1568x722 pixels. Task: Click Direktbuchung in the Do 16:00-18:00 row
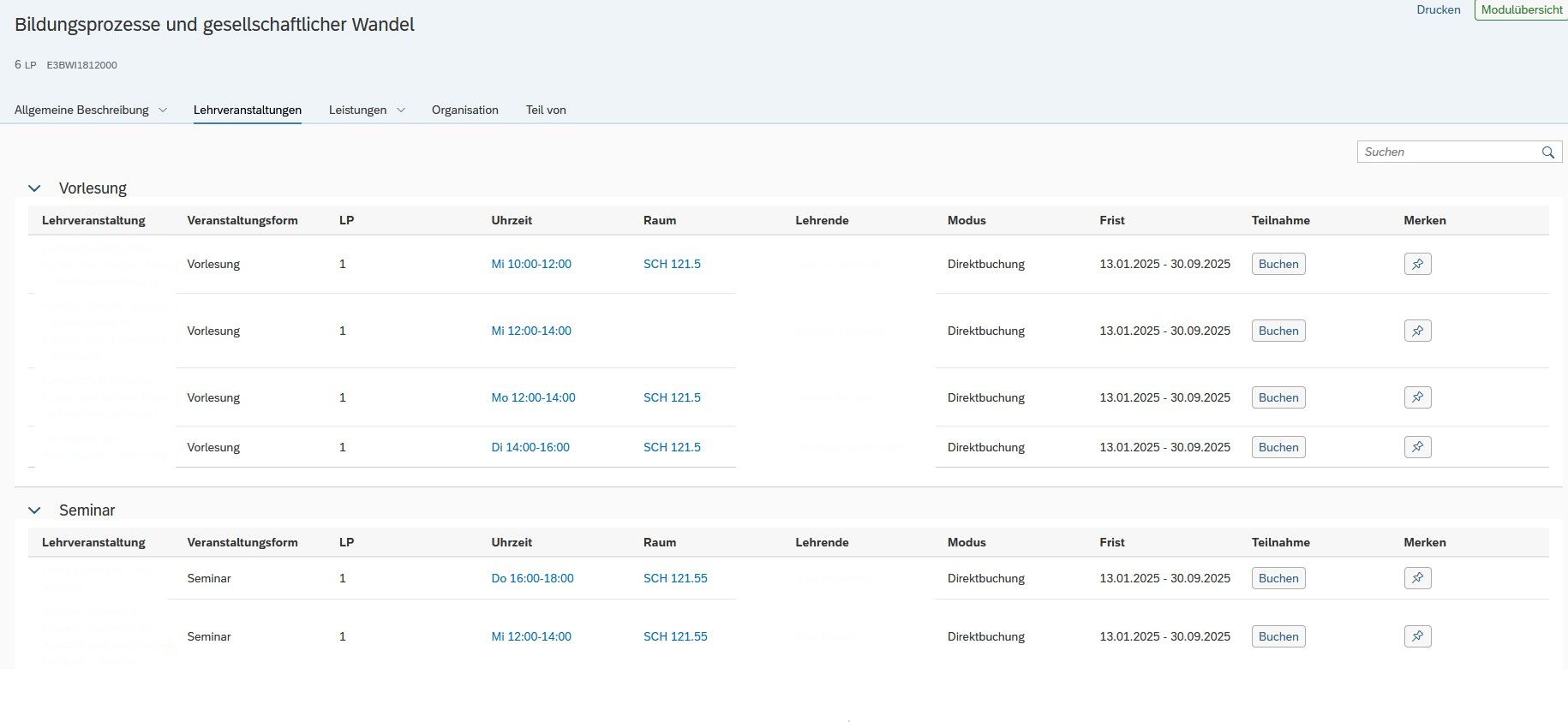(986, 578)
